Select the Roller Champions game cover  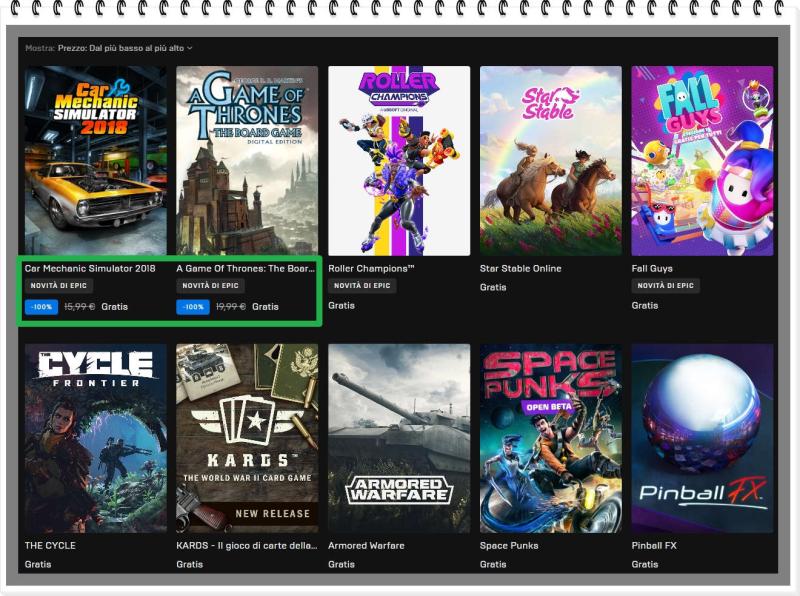coord(399,160)
